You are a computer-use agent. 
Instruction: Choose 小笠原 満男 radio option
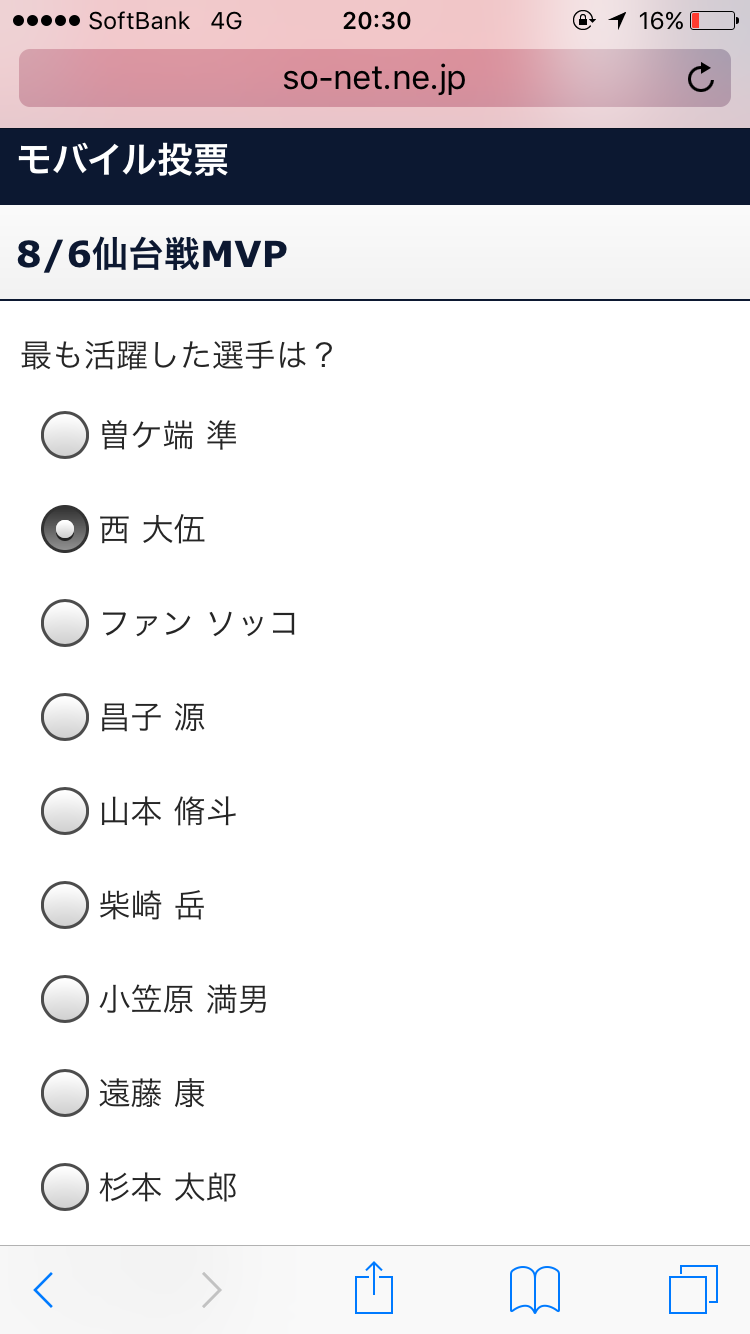(65, 999)
